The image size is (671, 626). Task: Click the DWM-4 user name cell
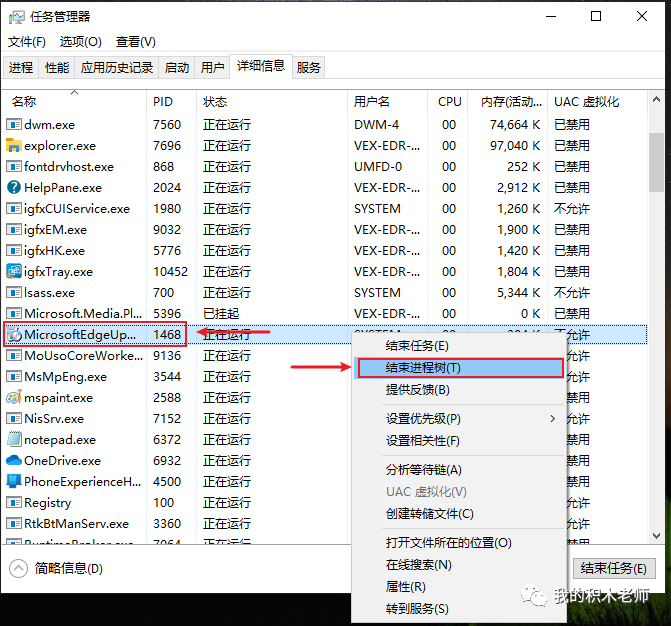point(376,125)
